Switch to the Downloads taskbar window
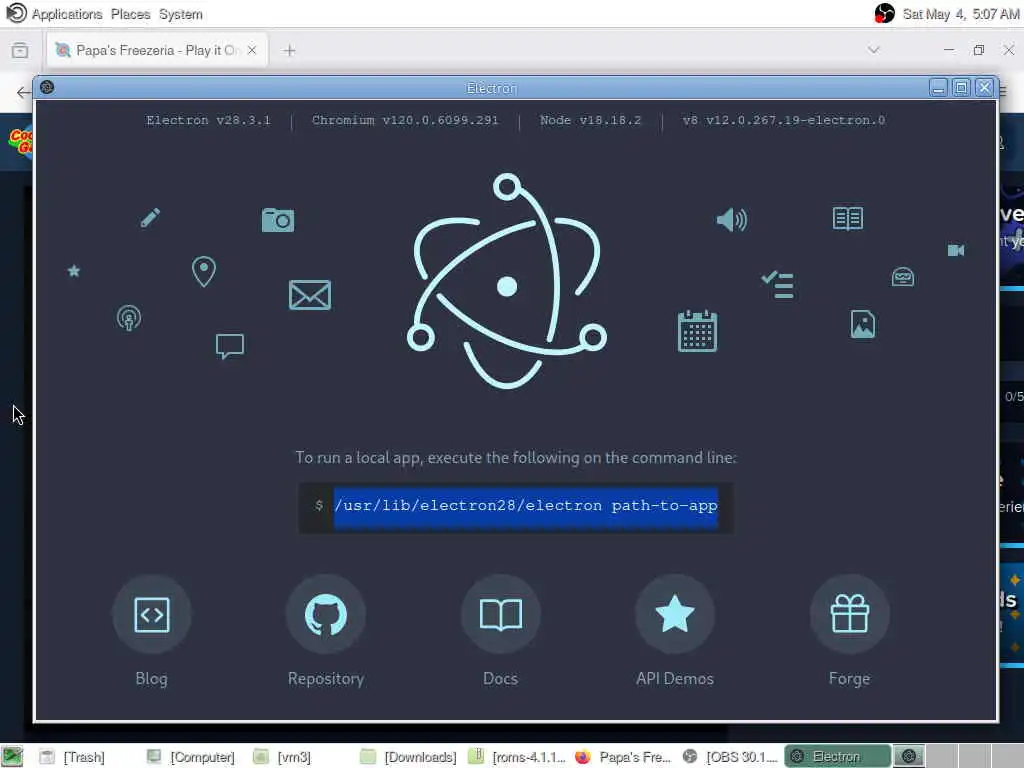 click(408, 757)
